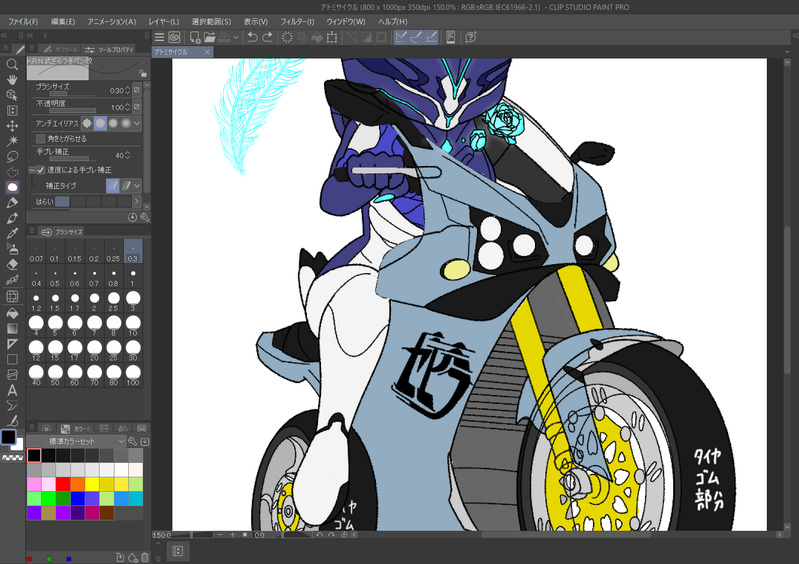Select the Hand move-view tool
The width and height of the screenshot is (799, 564).
[x=12, y=80]
